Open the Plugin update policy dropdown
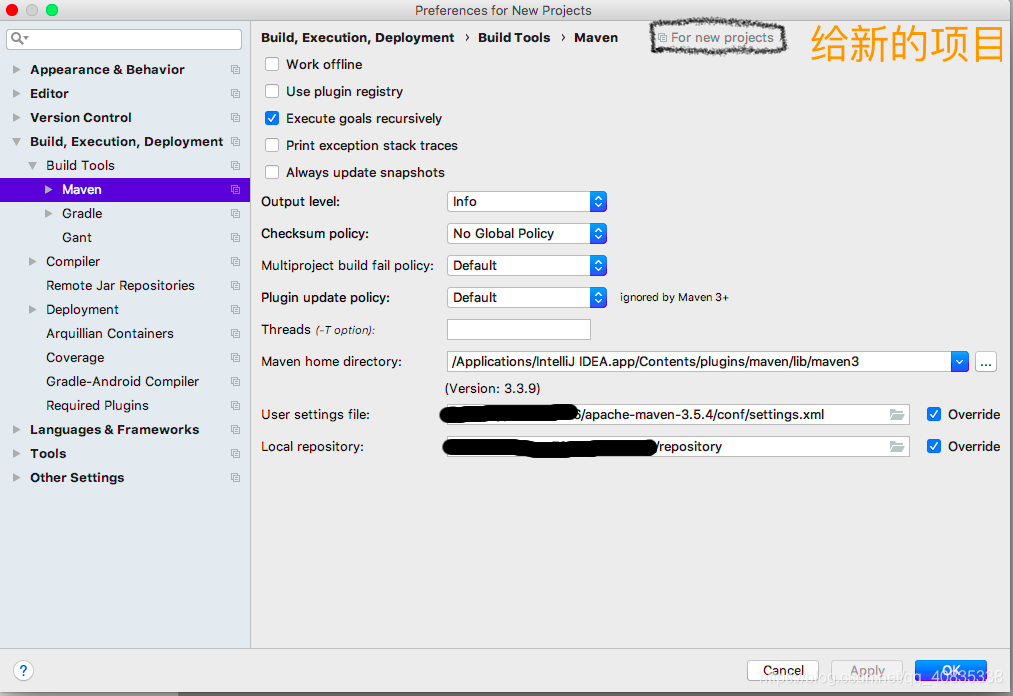The height and width of the screenshot is (696, 1013). point(527,297)
